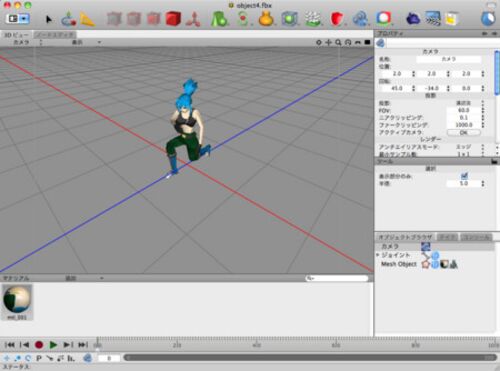
Task: Click the three-bladed red joint tool icon
Action: 193,20
